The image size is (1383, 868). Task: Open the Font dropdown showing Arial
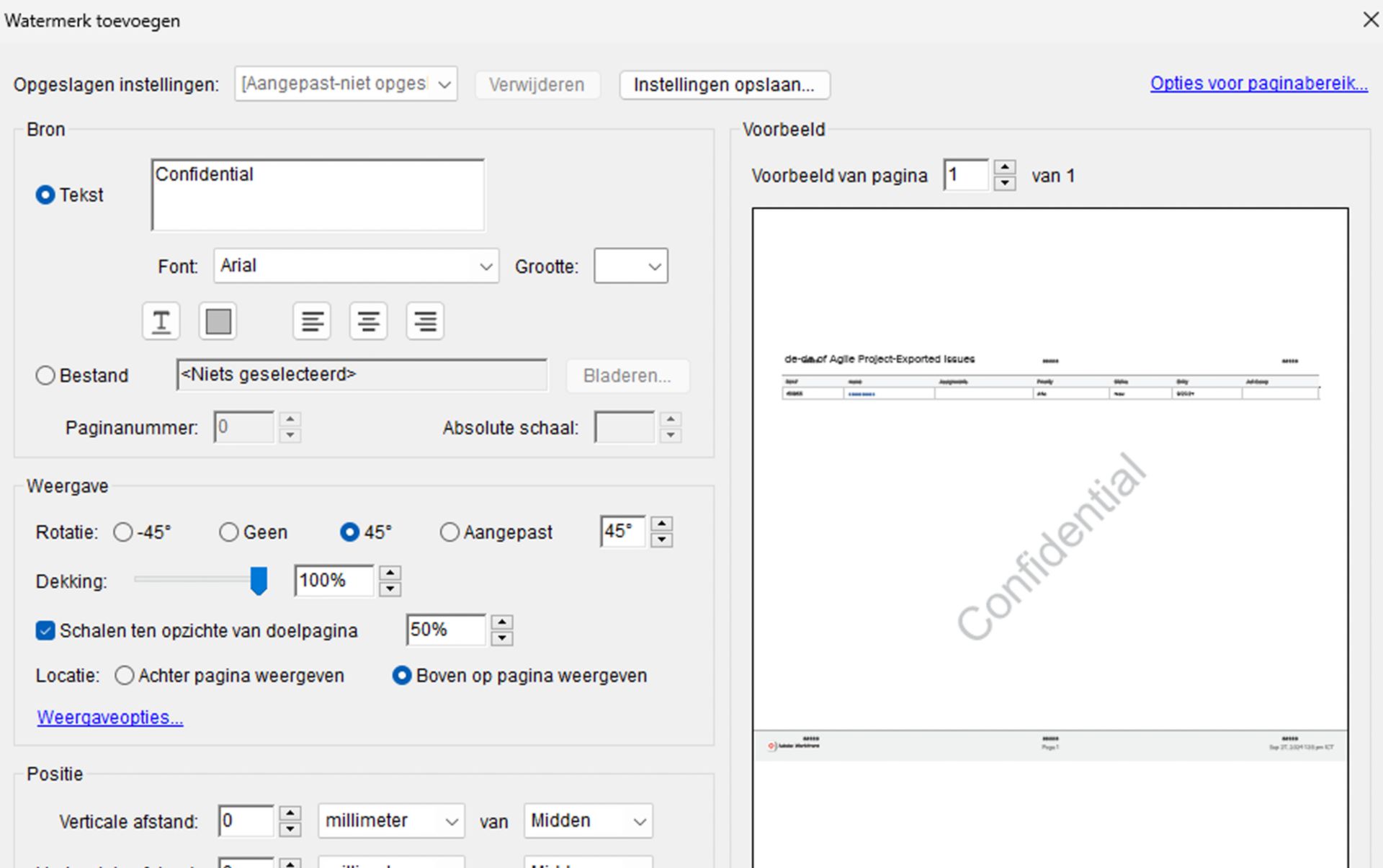point(356,267)
